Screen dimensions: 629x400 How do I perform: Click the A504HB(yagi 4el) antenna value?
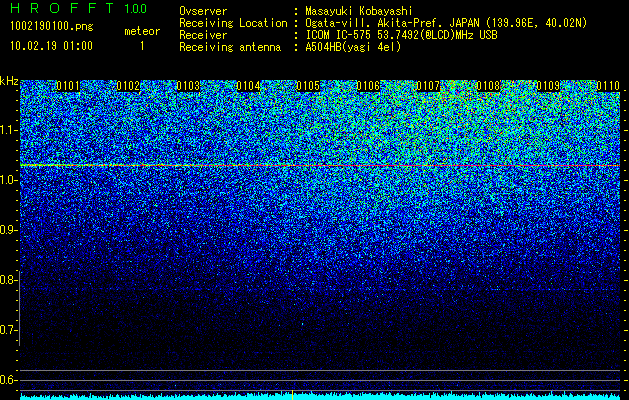pos(353,47)
